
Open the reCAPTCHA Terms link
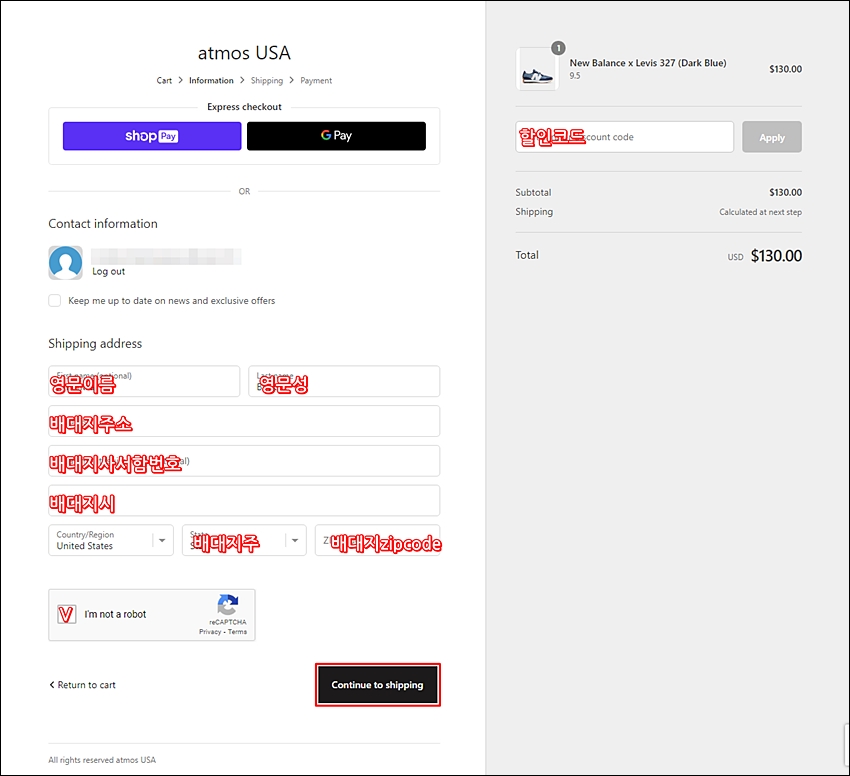coord(237,632)
